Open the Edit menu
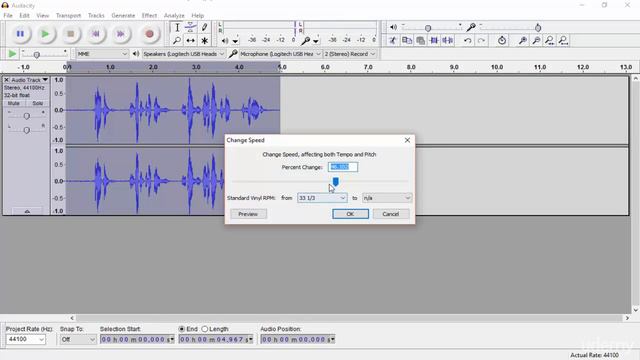Viewport: 640px width, 360px height. point(24,16)
